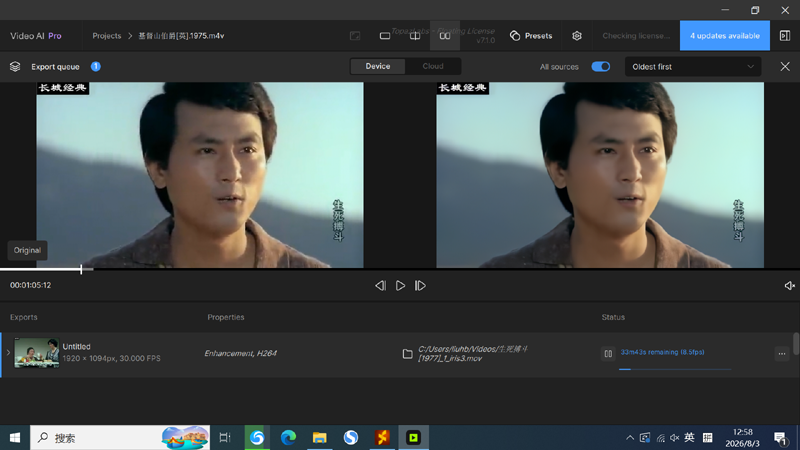Click the export progress bar
The image size is (800, 450).
point(674,369)
